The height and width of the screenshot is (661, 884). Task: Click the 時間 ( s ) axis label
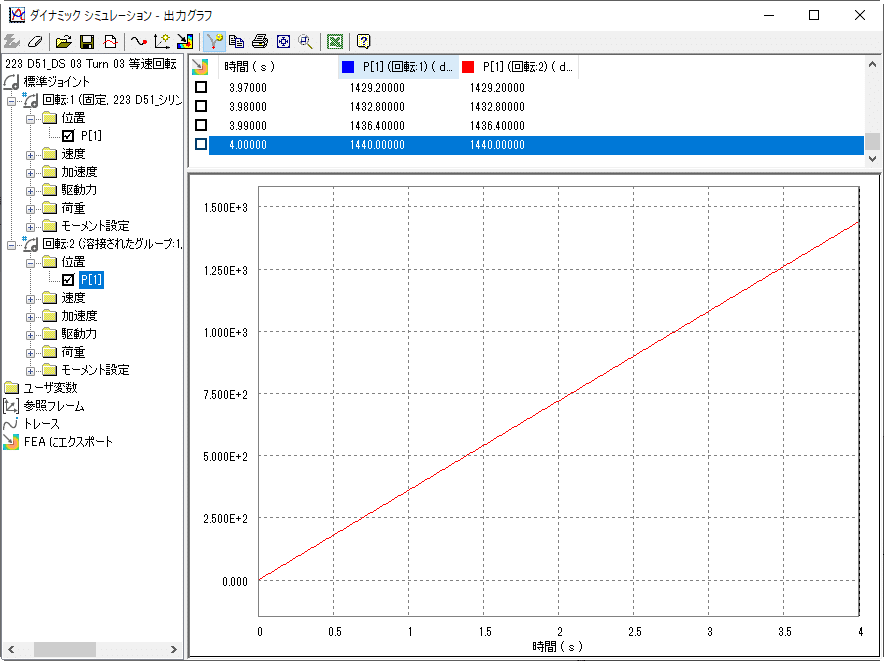pyautogui.click(x=557, y=646)
